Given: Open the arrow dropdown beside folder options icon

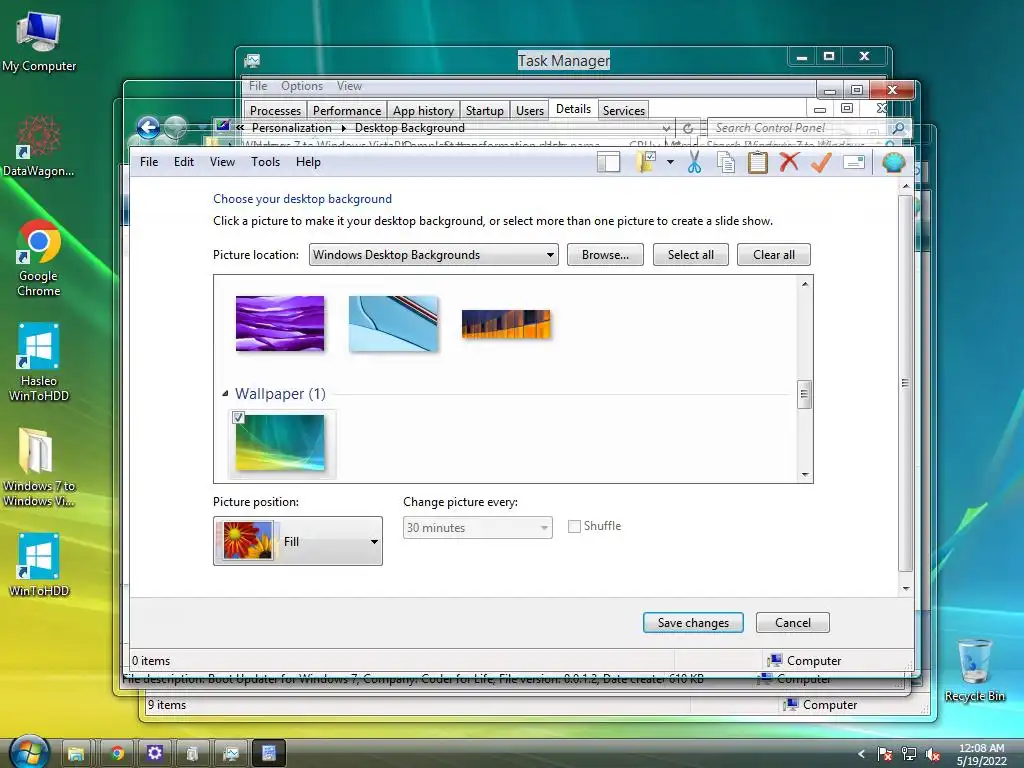Looking at the screenshot, I should tap(670, 162).
